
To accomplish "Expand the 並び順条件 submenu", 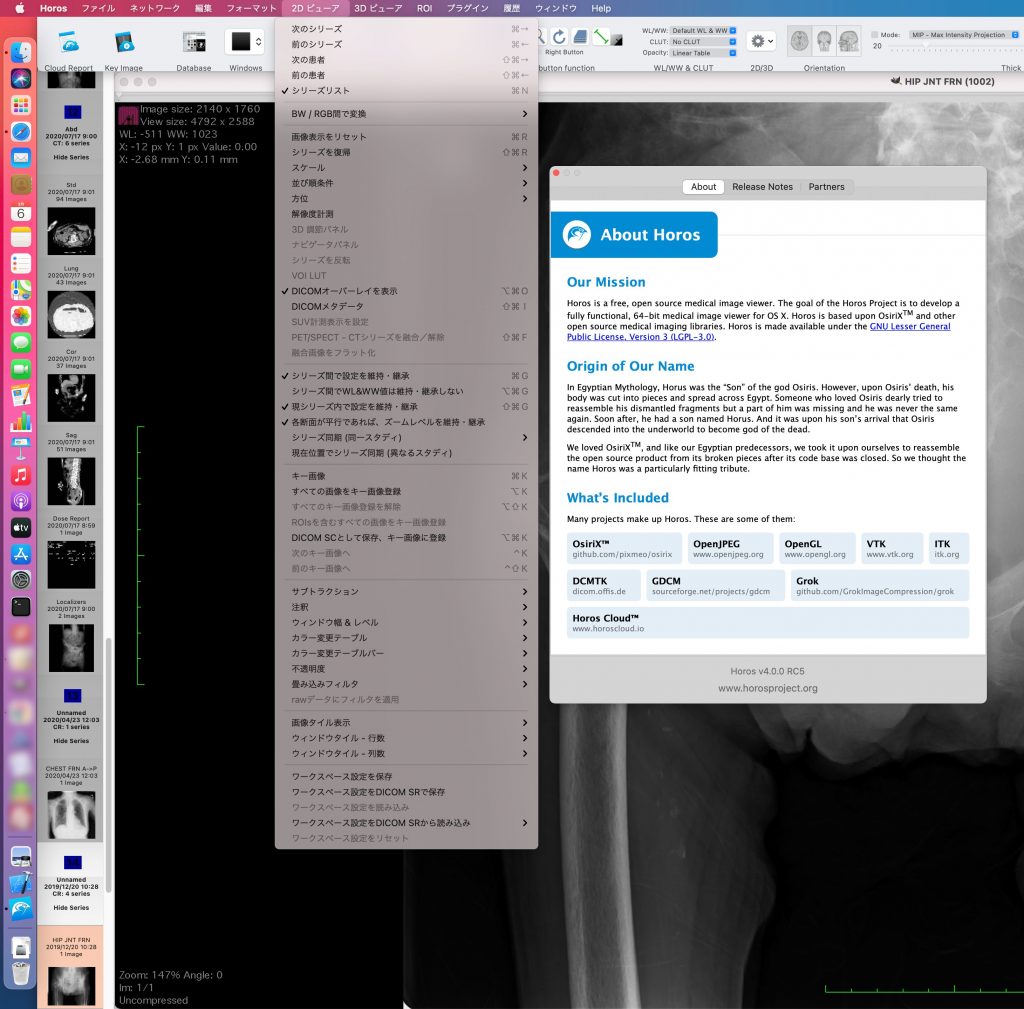I will pos(406,184).
